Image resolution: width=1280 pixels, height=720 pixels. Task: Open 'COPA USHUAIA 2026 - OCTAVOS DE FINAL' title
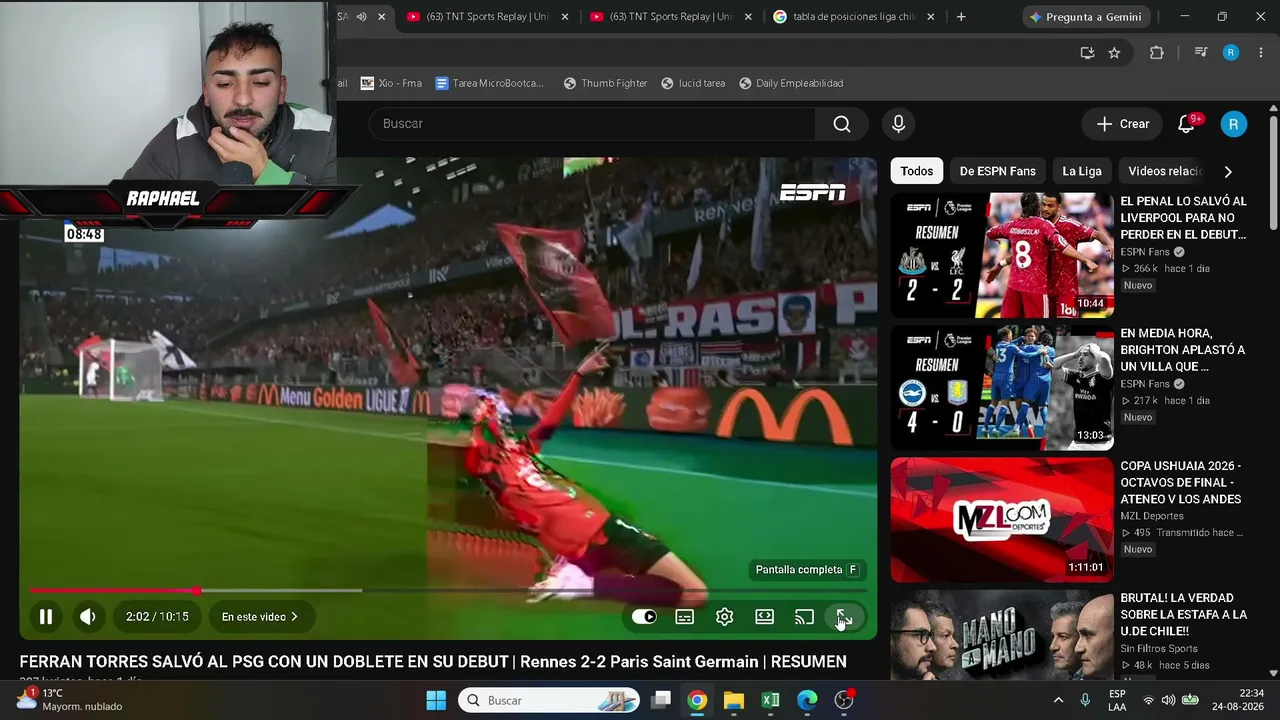tap(1180, 482)
